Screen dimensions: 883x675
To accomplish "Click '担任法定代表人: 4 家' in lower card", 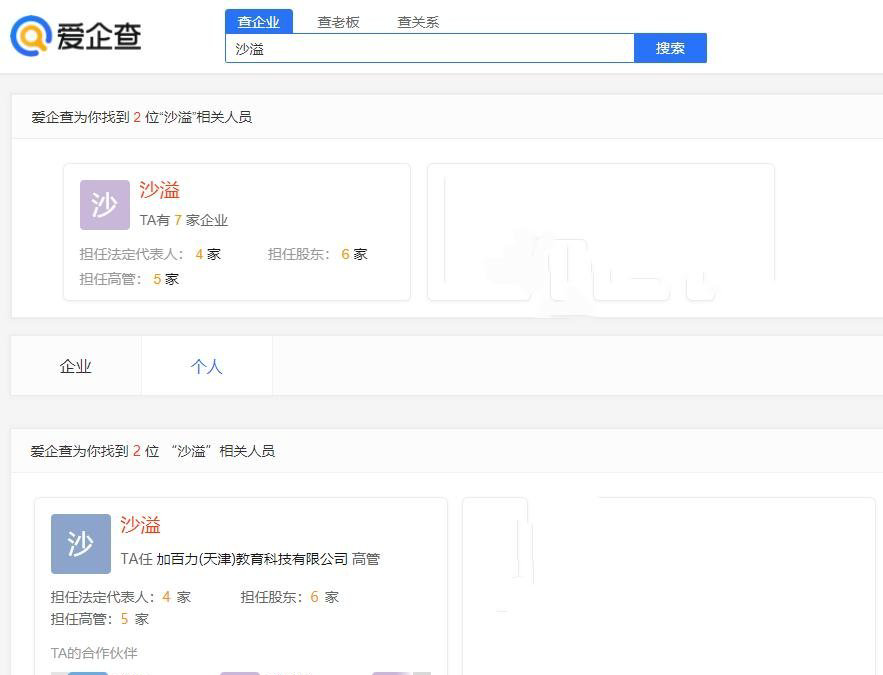I will point(121,597).
